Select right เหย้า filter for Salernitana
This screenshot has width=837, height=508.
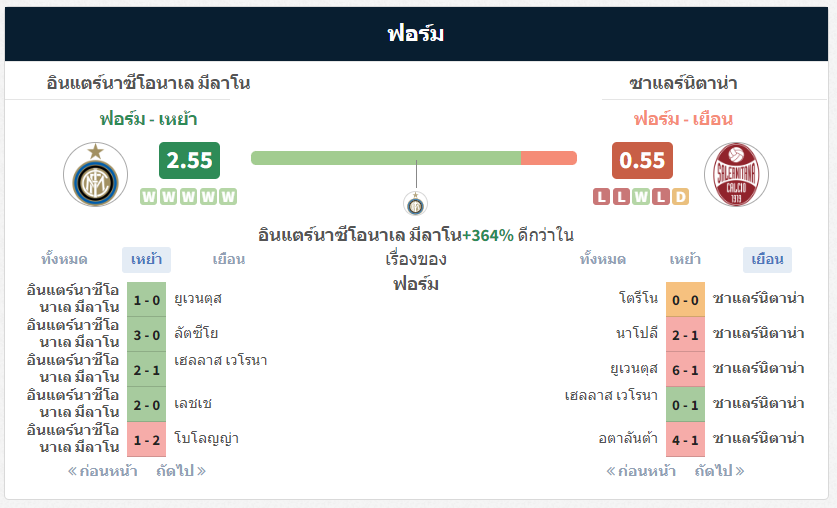coord(685,260)
